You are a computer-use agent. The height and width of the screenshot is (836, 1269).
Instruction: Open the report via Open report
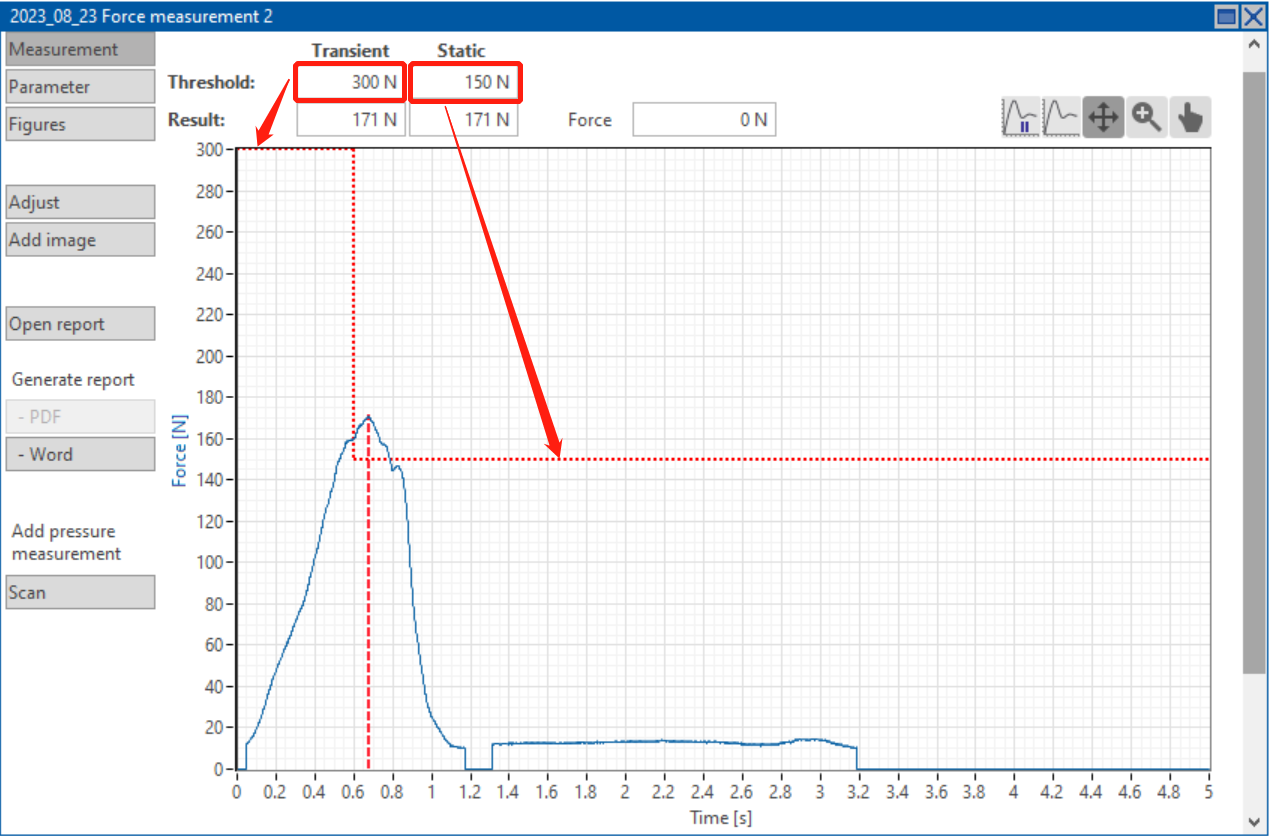pyautogui.click(x=80, y=324)
